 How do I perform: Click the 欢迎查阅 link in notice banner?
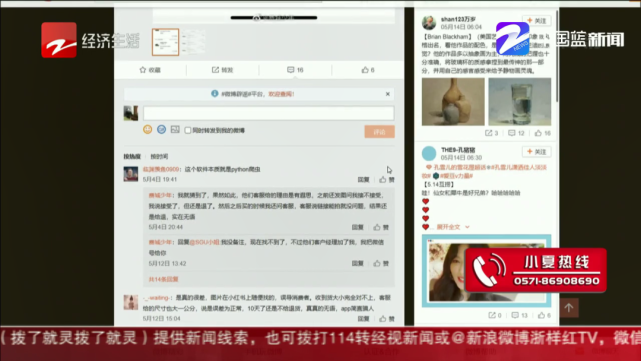tap(281, 94)
